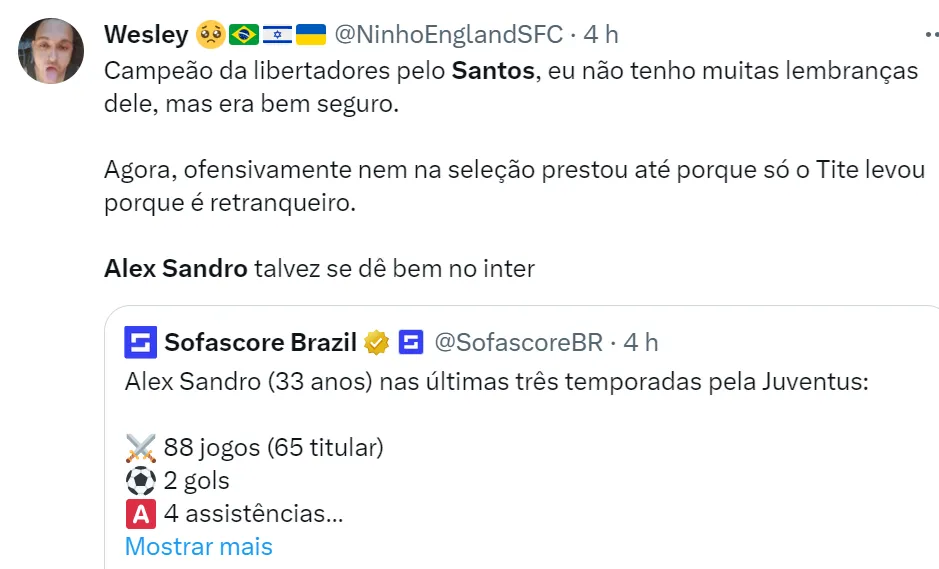Click bold Alex Sandro in Wesley's tweet
The height and width of the screenshot is (569, 939).
[175, 269]
